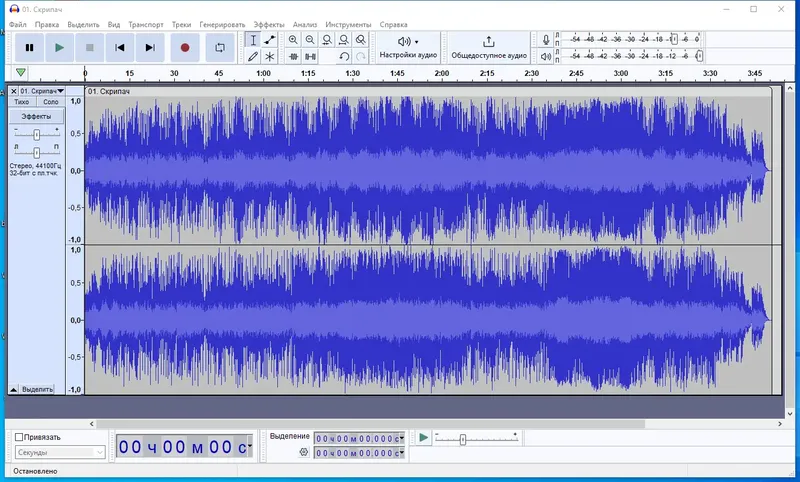
Task: Toggle the Соло button on track
Action: point(51,102)
